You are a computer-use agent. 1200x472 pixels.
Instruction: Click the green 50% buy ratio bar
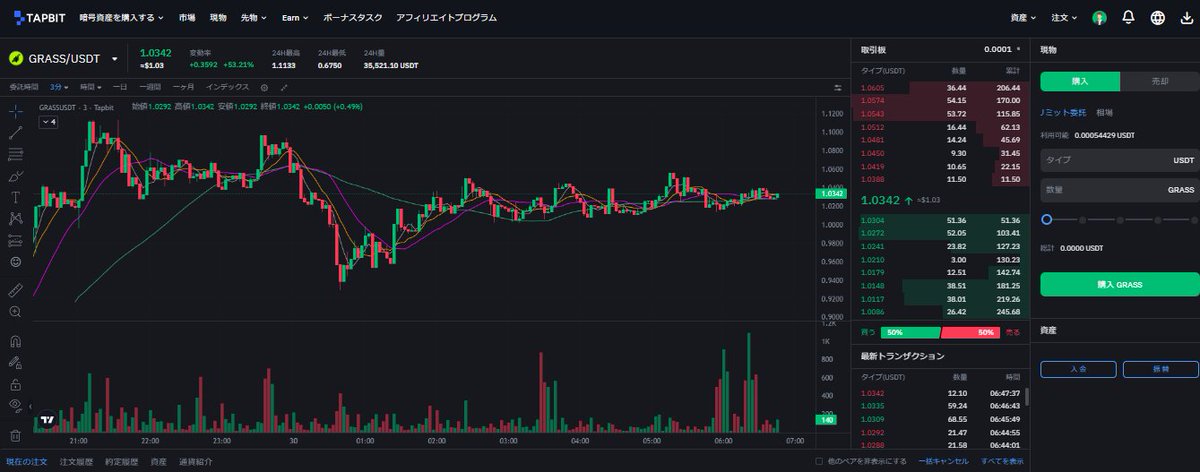tap(910, 332)
